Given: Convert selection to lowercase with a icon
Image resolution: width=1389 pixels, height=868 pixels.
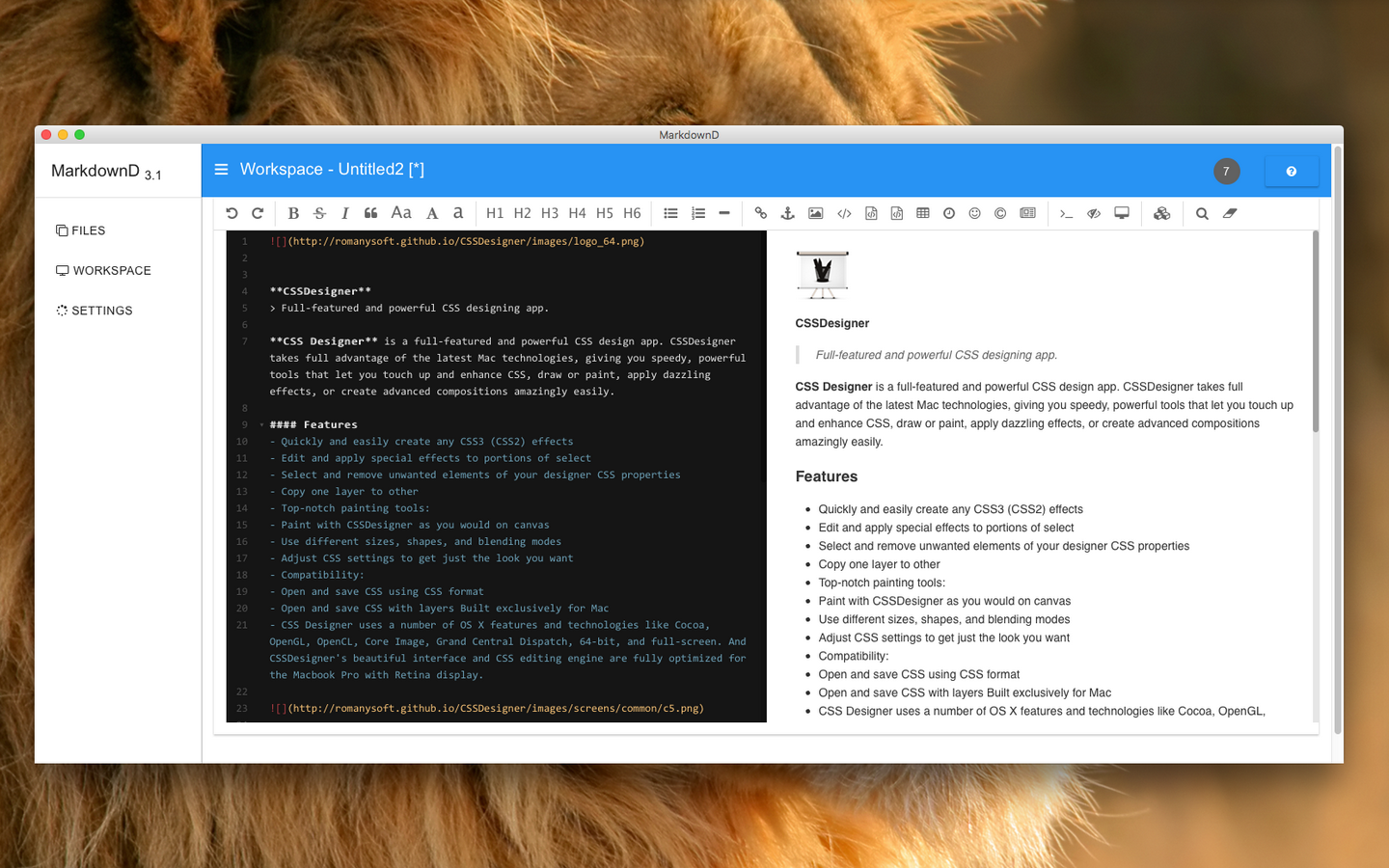Looking at the screenshot, I should point(458,213).
